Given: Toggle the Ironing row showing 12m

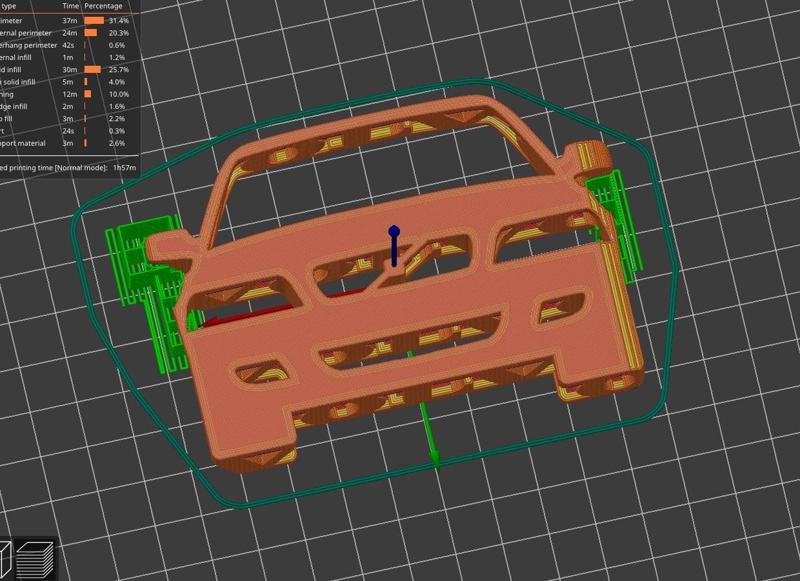Looking at the screenshot, I should point(67,94).
